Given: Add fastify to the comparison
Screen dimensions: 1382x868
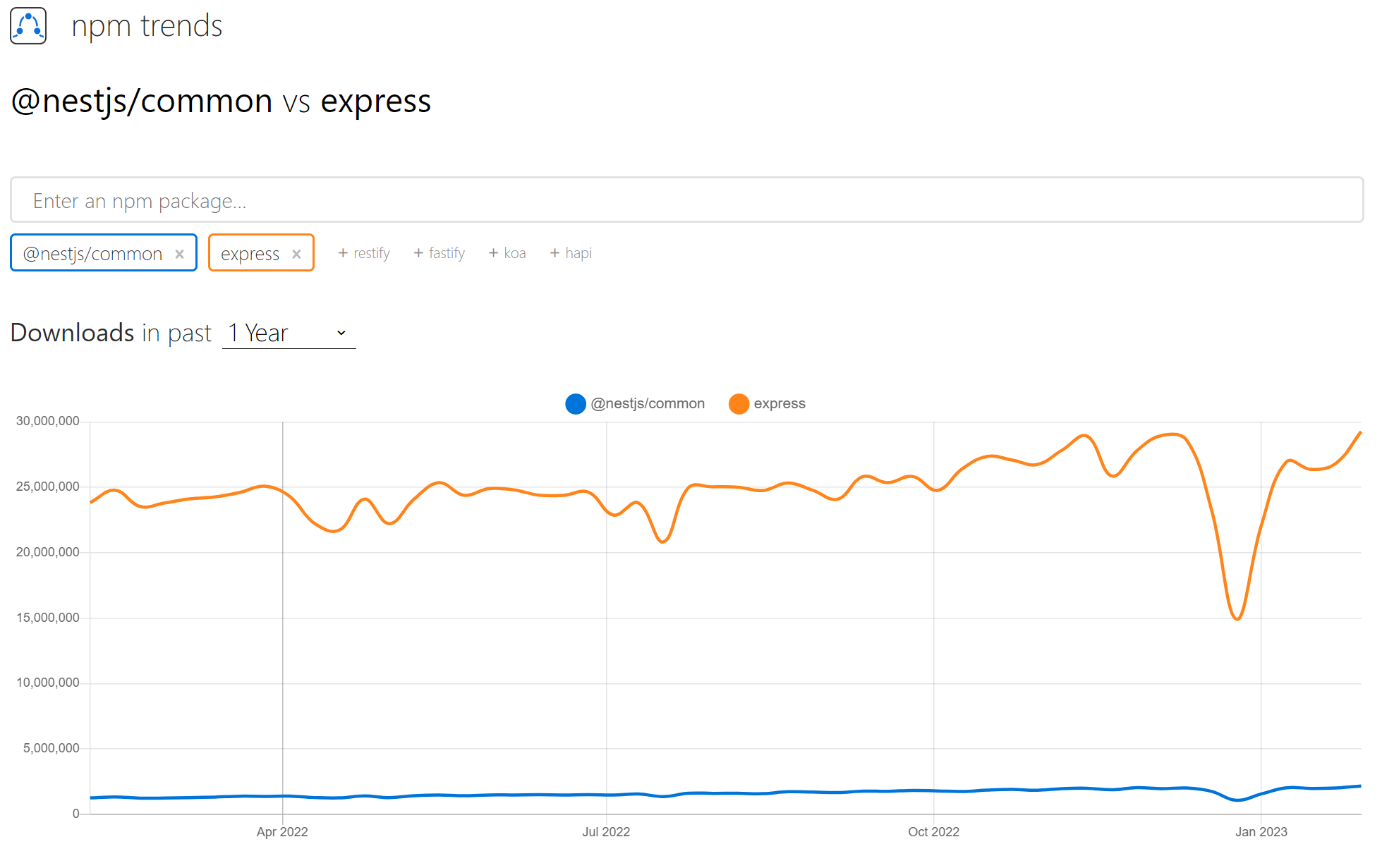Looking at the screenshot, I should coord(439,253).
